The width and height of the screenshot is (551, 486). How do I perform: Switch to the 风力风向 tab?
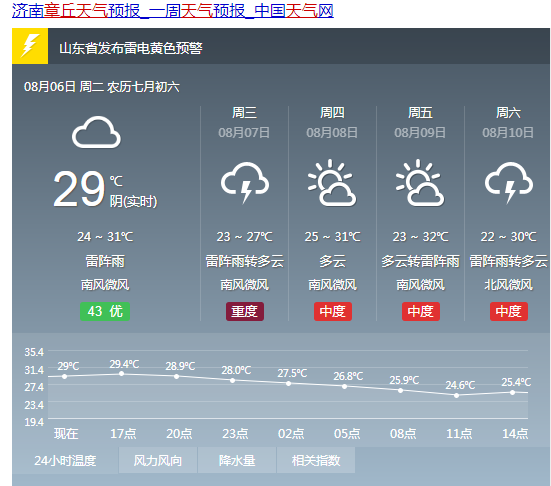pos(158,460)
